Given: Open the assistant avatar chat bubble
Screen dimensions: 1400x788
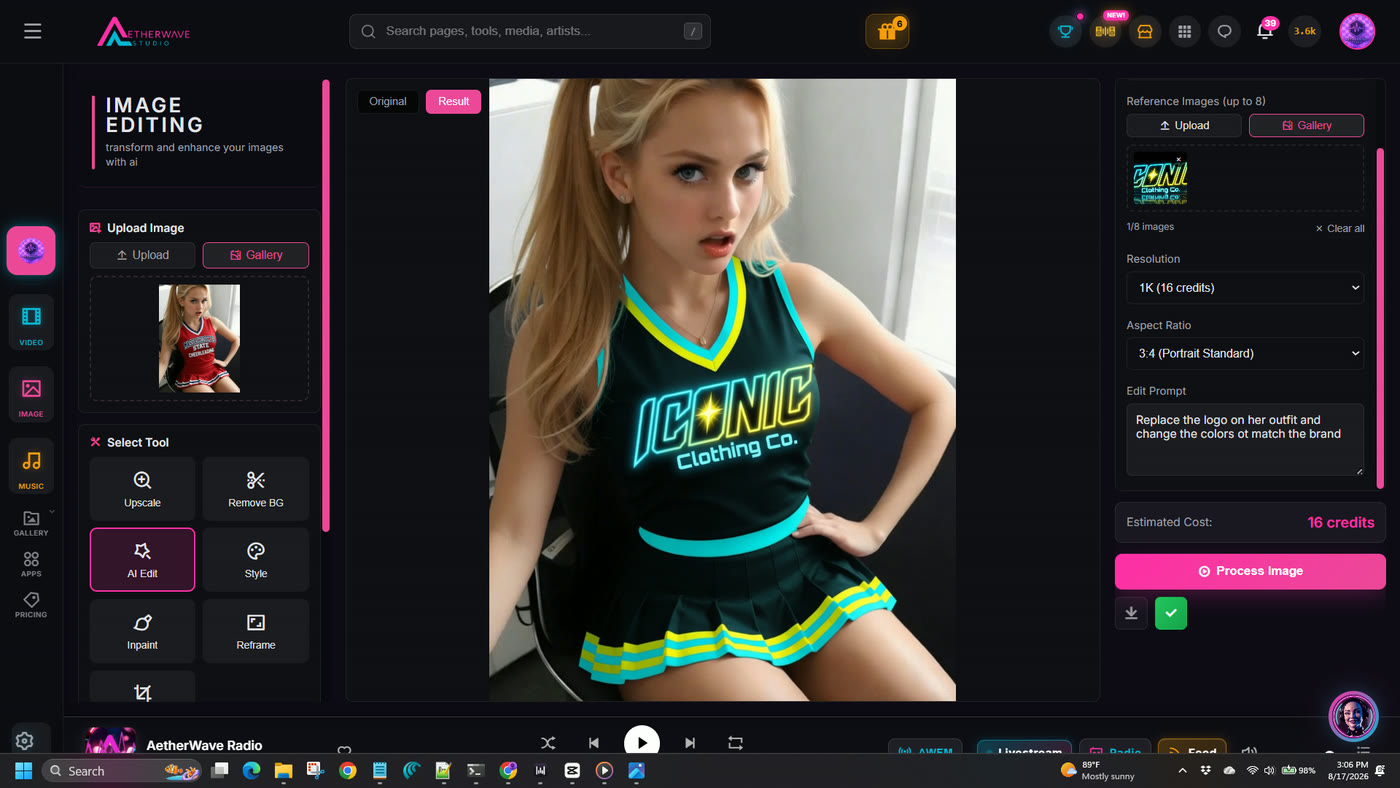Looking at the screenshot, I should pyautogui.click(x=1353, y=716).
